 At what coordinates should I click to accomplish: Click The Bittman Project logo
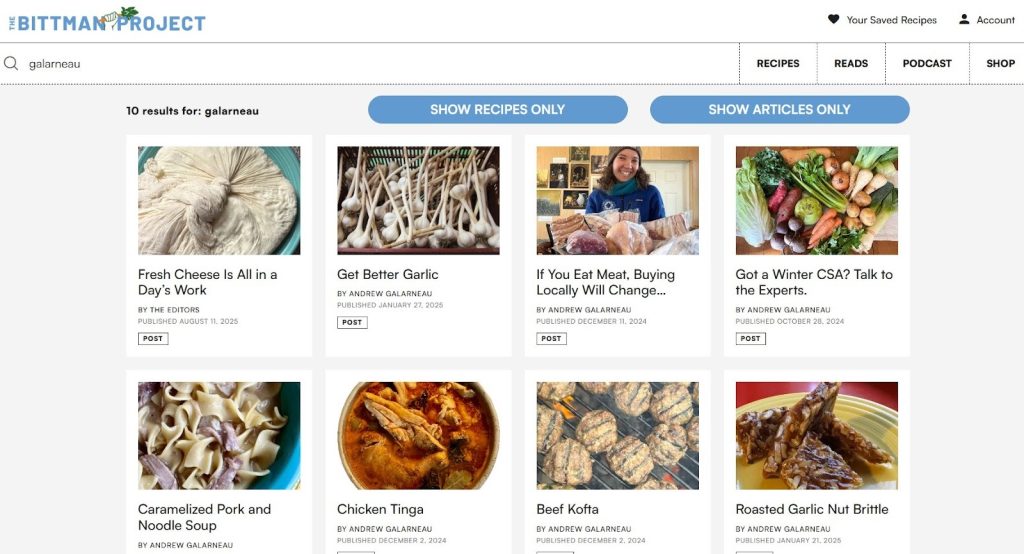click(x=107, y=20)
